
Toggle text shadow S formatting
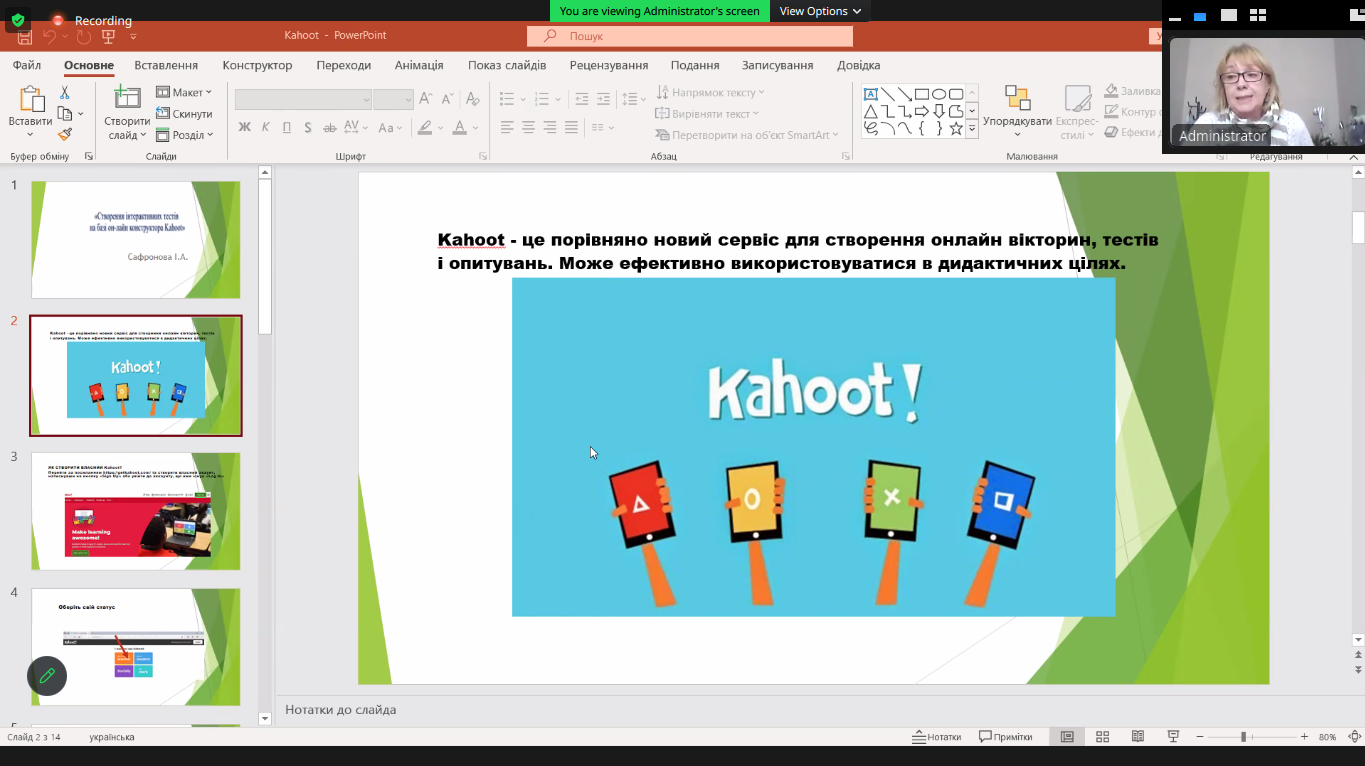pos(308,127)
